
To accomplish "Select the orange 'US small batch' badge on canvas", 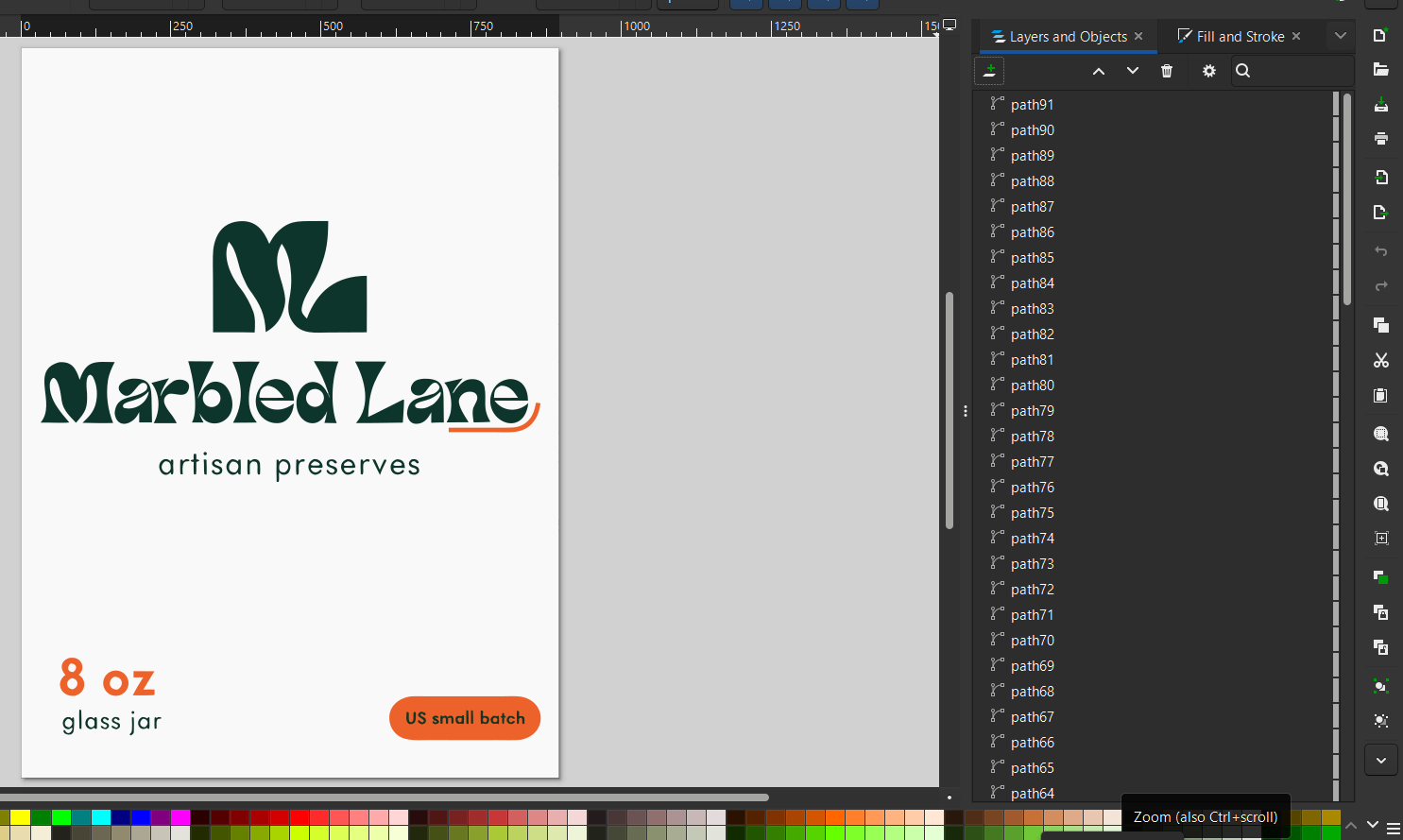I will [x=465, y=718].
